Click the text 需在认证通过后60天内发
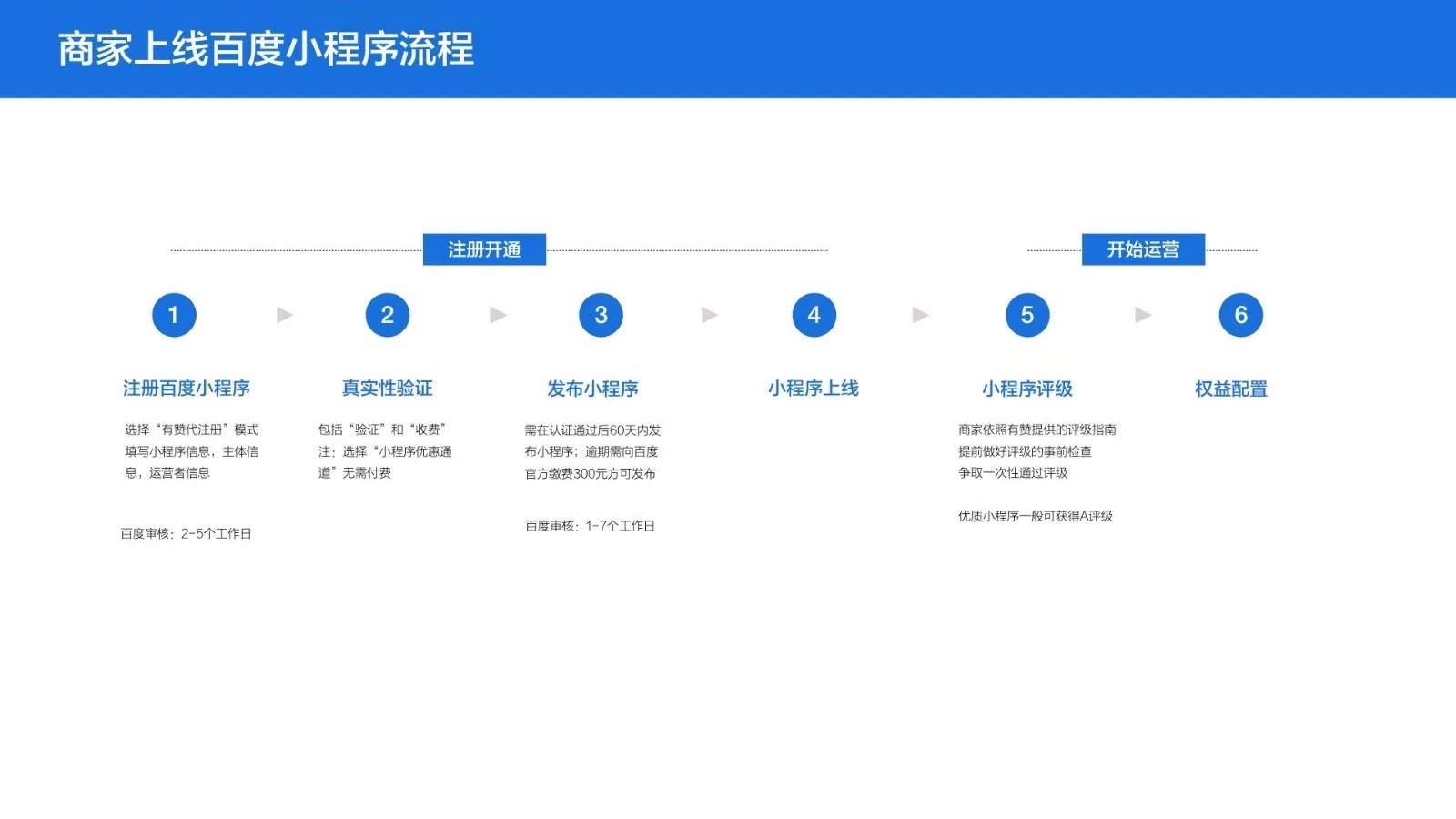Screen dimensions: 1456x819 (592, 430)
